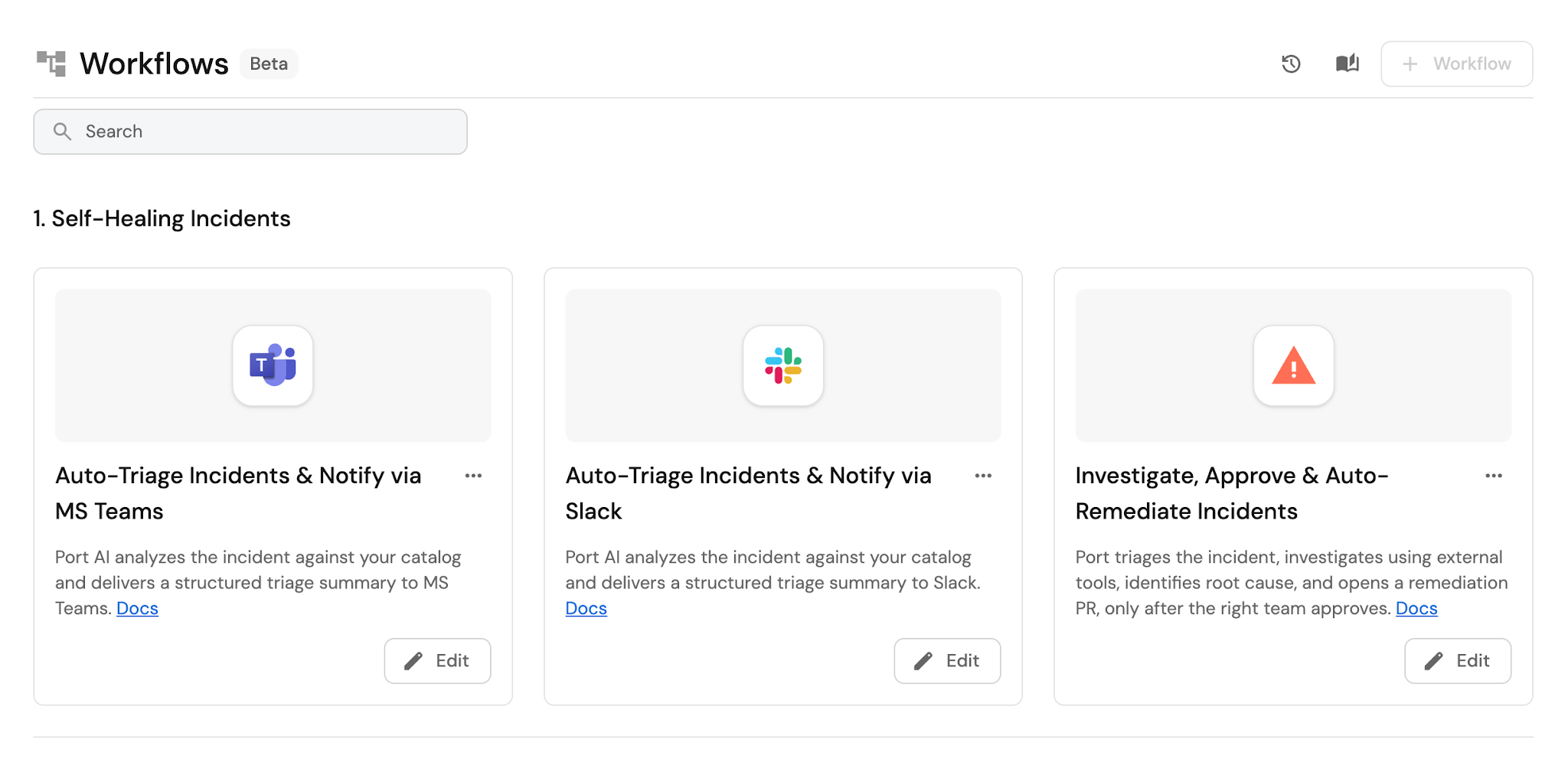The image size is (1568, 762).
Task: Open more options for Auto-Remediate Incidents workflow
Action: click(x=1494, y=476)
